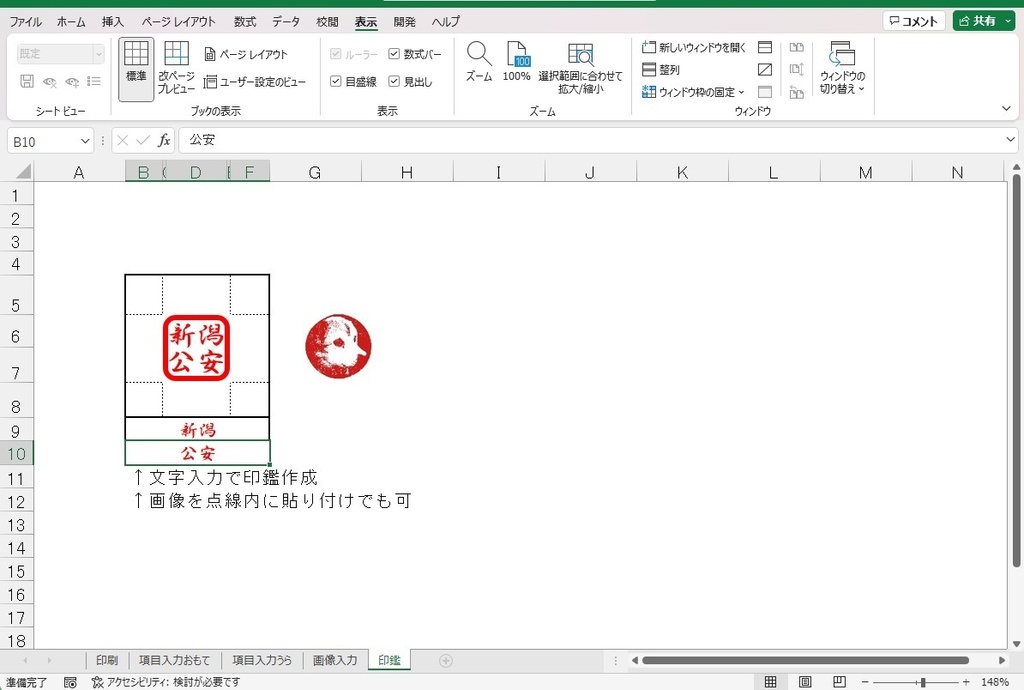Click the unhide window icon

pos(765,92)
